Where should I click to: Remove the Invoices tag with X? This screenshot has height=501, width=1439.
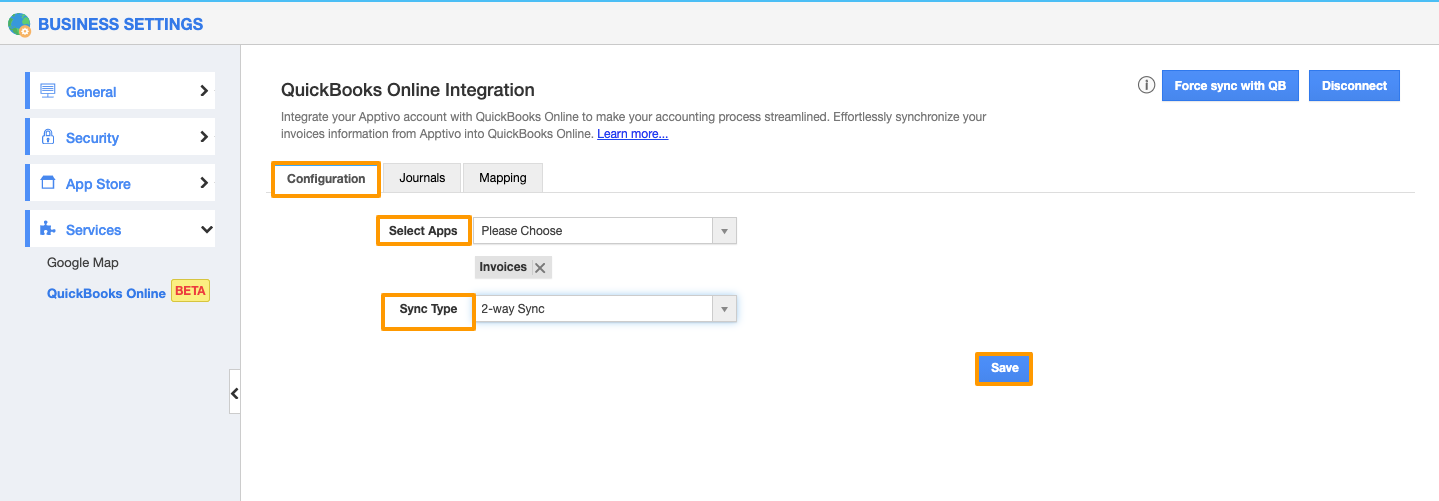[540, 268]
